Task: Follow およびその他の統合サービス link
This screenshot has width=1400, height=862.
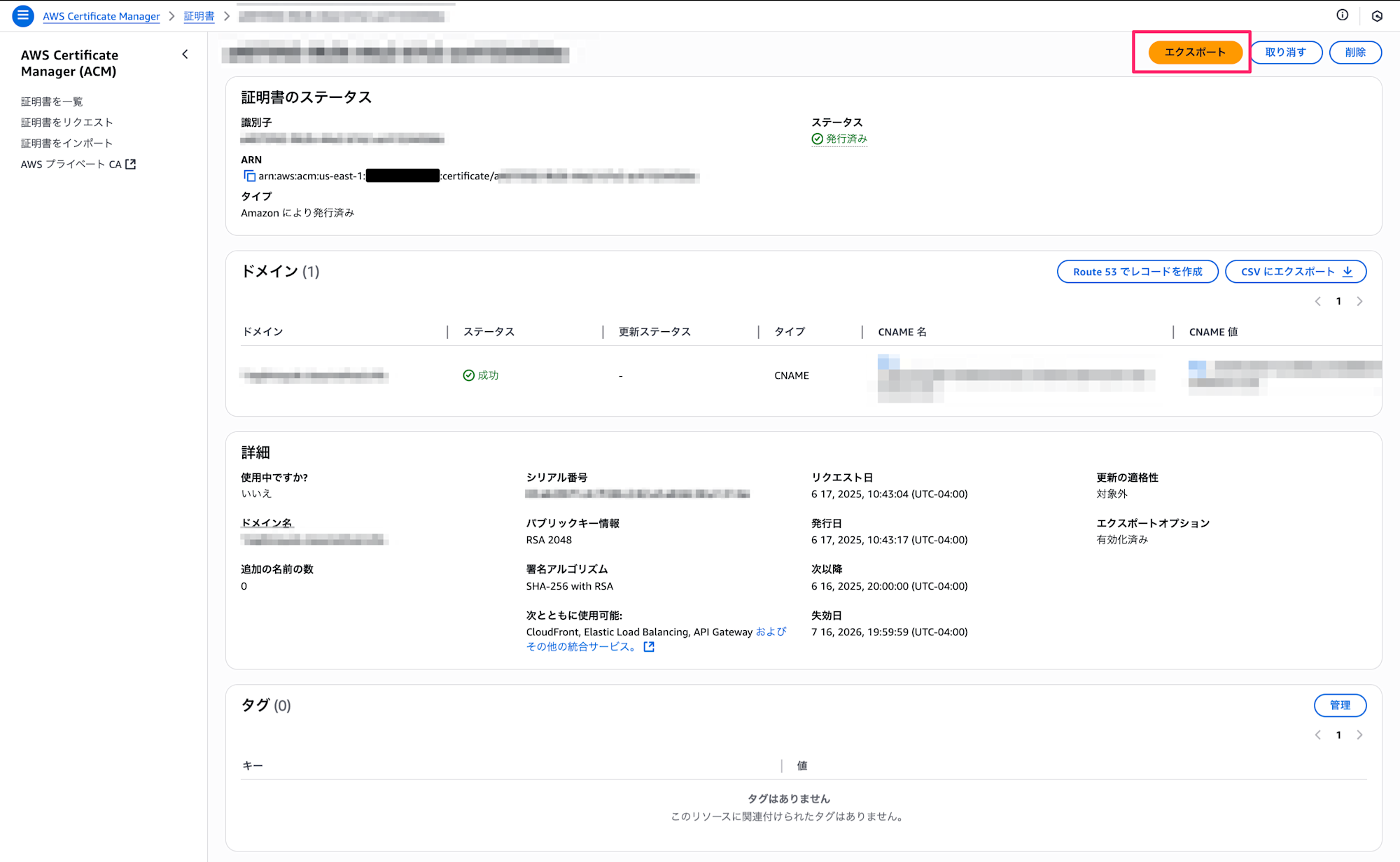Action: 657,639
